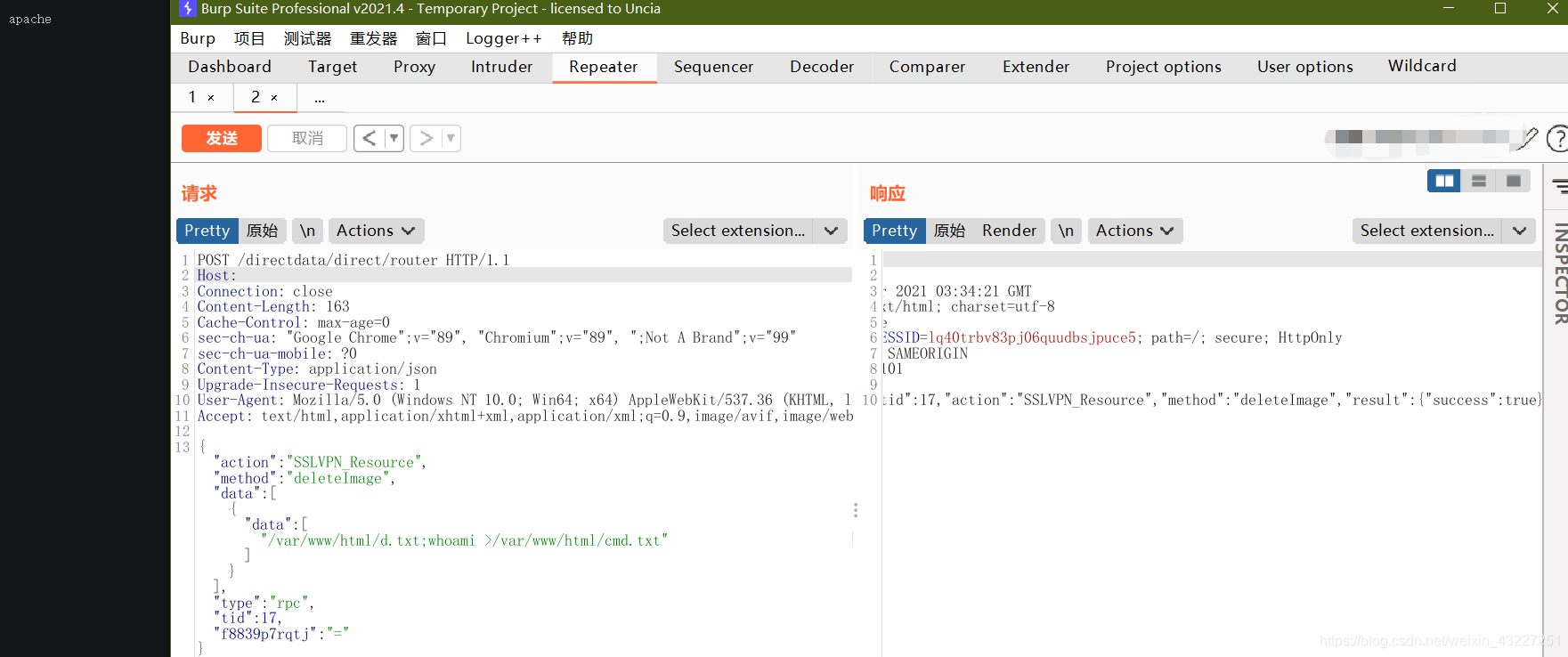This screenshot has height=657, width=1568.
Task: Switch to Repeater tab 1
Action: pyautogui.click(x=191, y=97)
